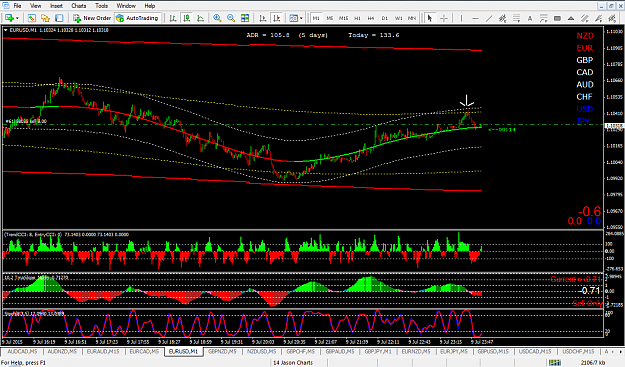Switch to the GBPCHF,M5 chart tab
Viewport: 625px width, 367px height.
301,351
